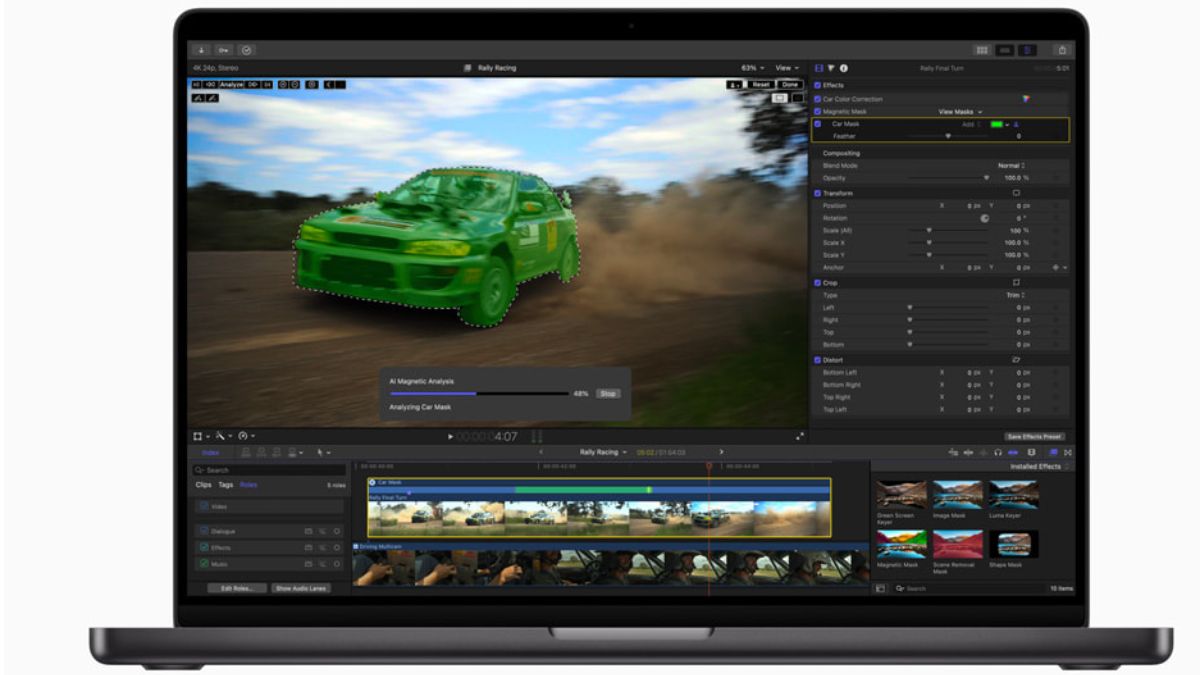Switch to the Tags tab in index

pos(226,485)
